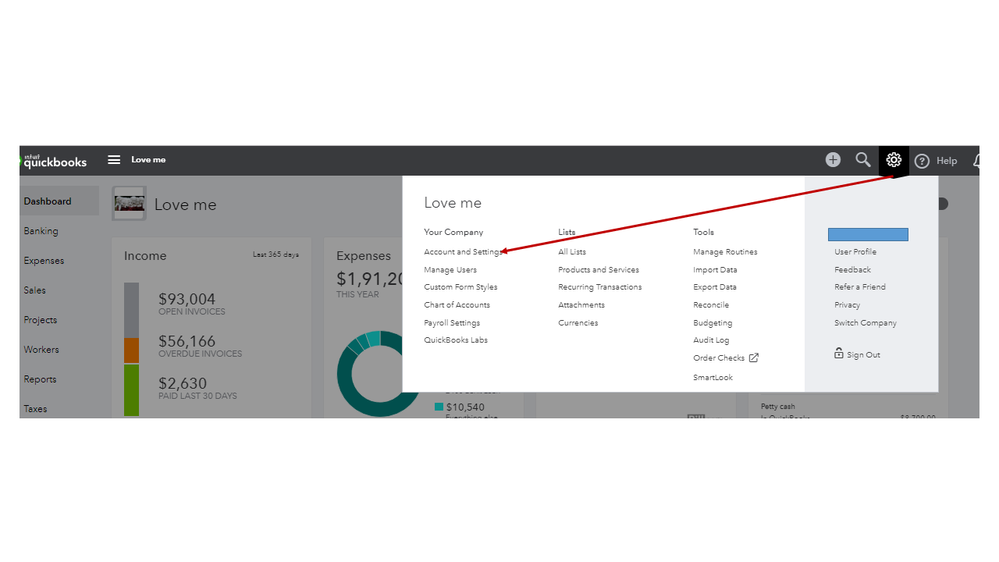Open Manage Routines tool
Image resolution: width=999 pixels, height=562 pixels.
coord(725,252)
